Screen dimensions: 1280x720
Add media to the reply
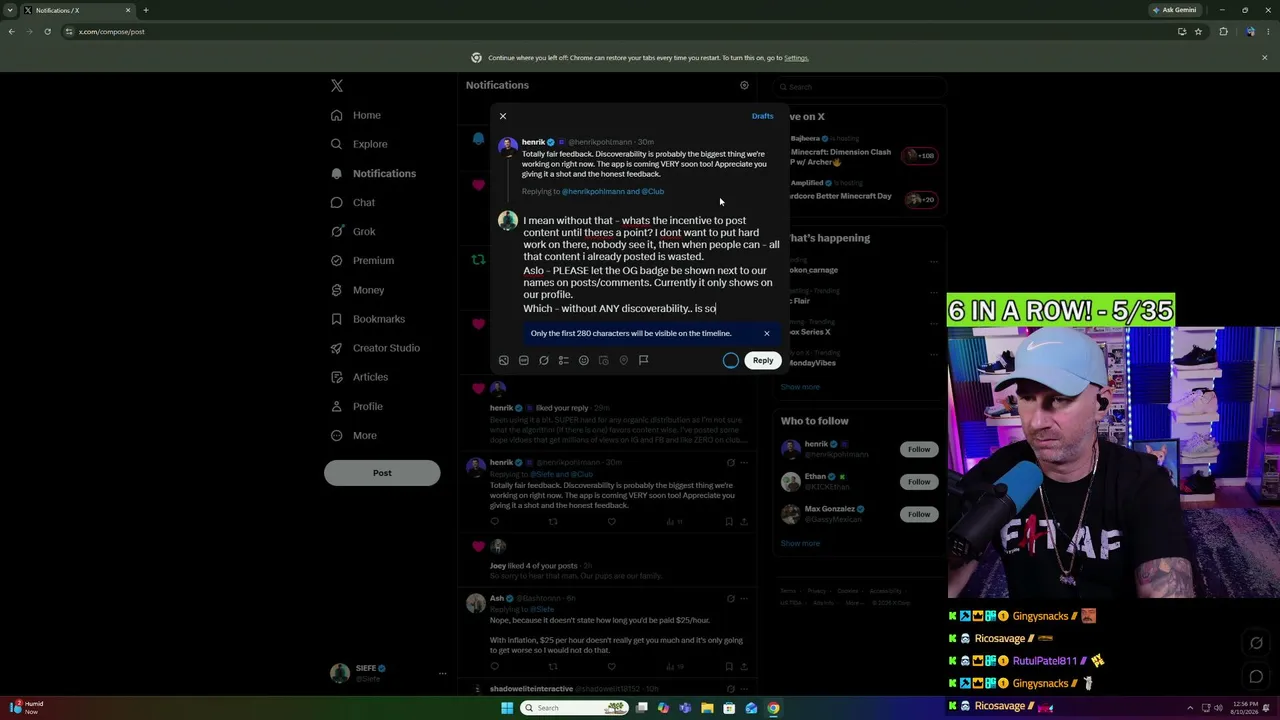(504, 360)
